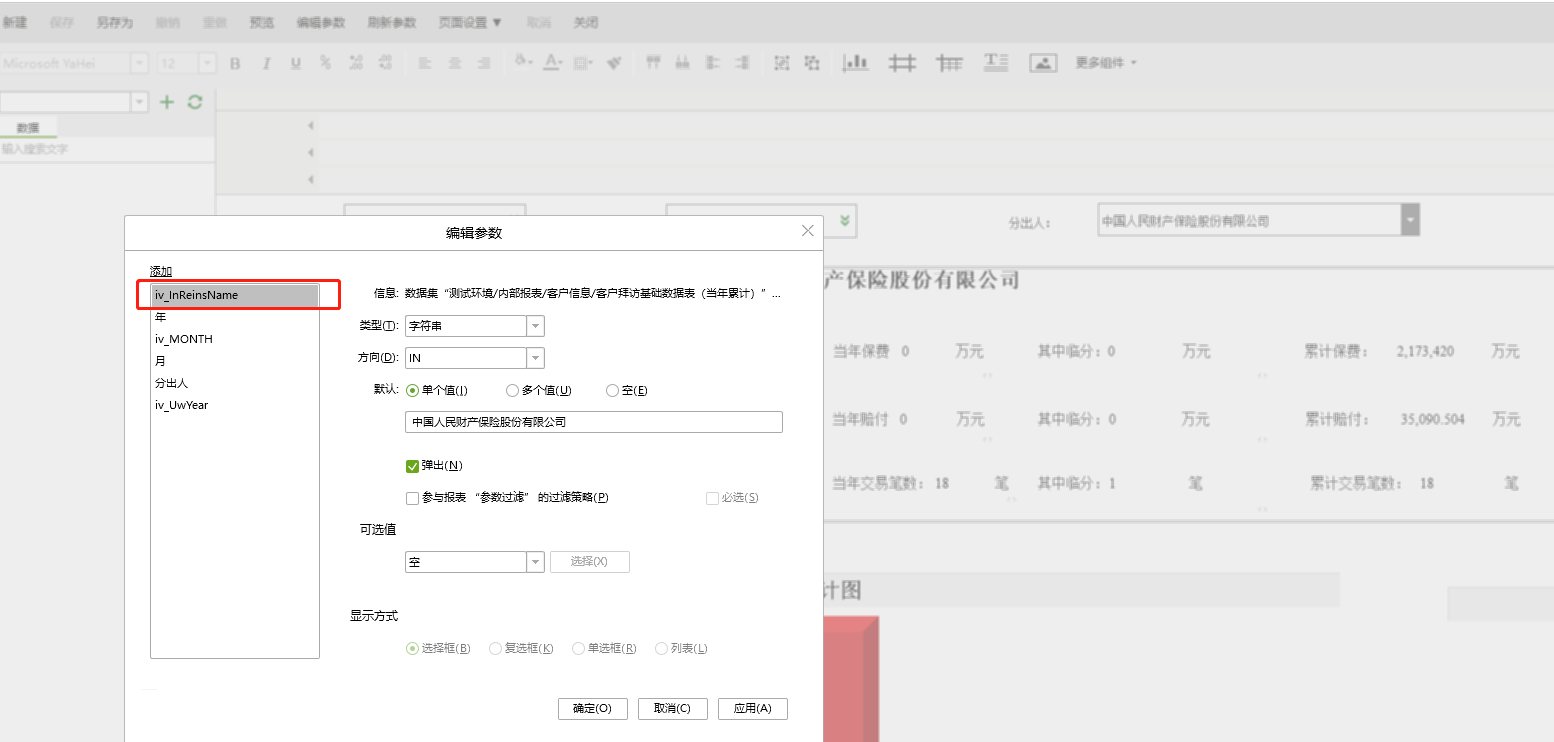The image size is (1554, 742).
Task: Close the 编辑参数 dialog
Action: (808, 231)
